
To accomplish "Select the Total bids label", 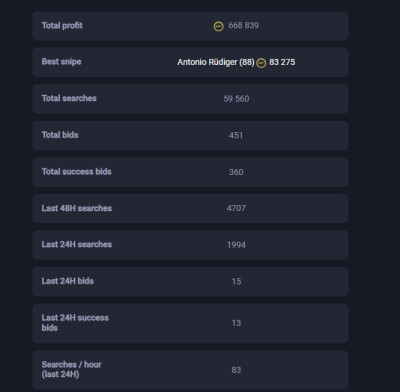I will (x=60, y=135).
